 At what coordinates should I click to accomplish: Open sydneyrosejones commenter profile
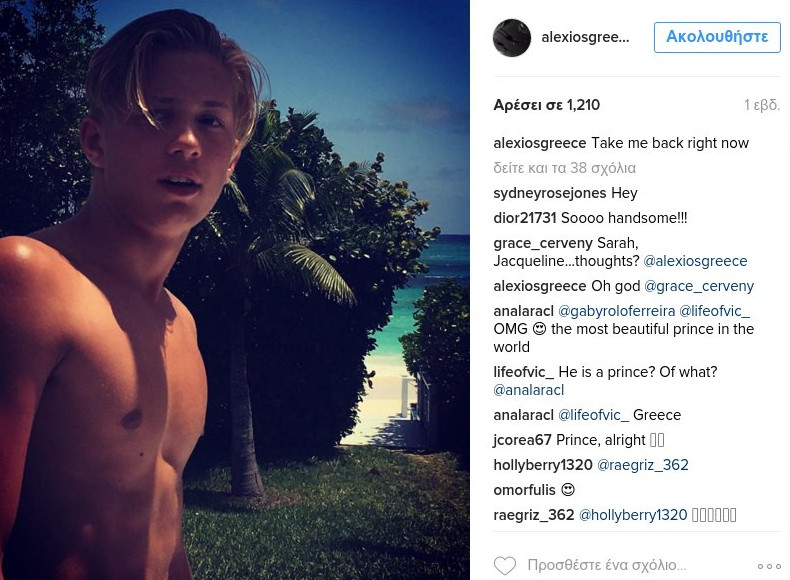543,193
